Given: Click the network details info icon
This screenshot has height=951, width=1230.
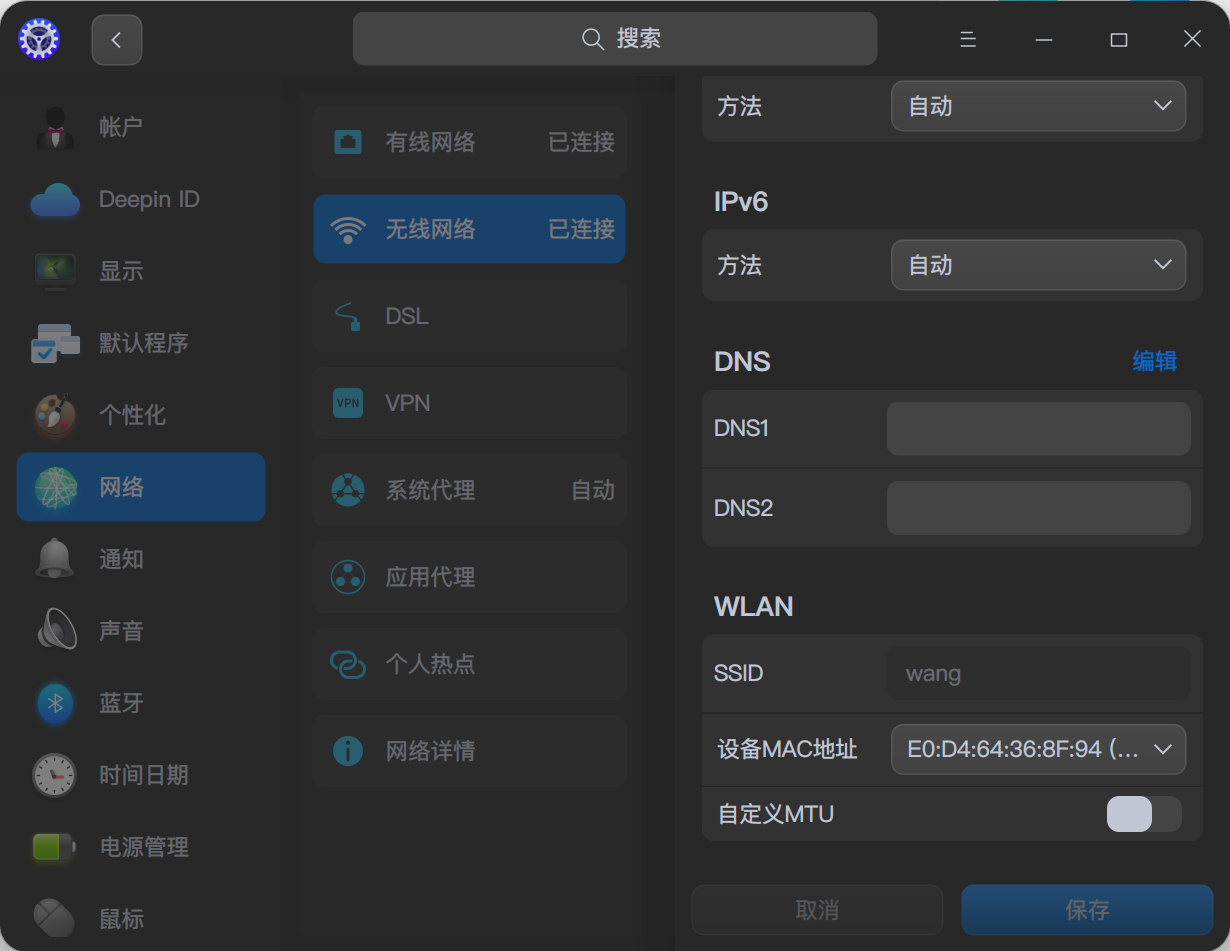Looking at the screenshot, I should pos(348,751).
